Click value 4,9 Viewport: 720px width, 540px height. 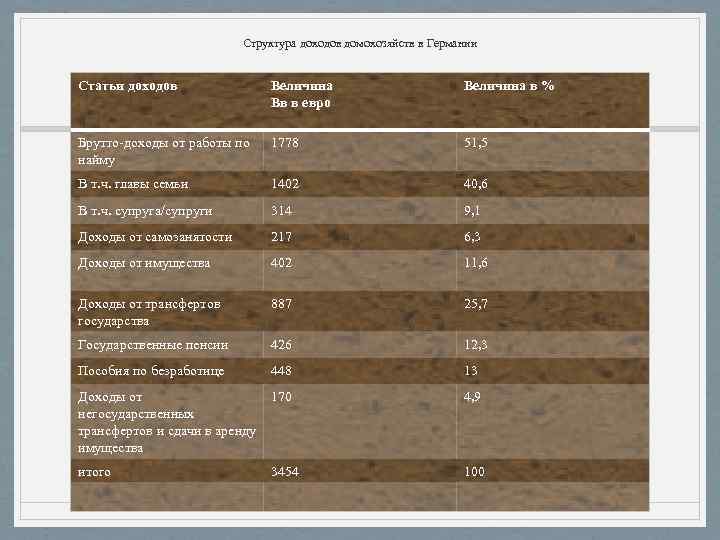[472, 397]
